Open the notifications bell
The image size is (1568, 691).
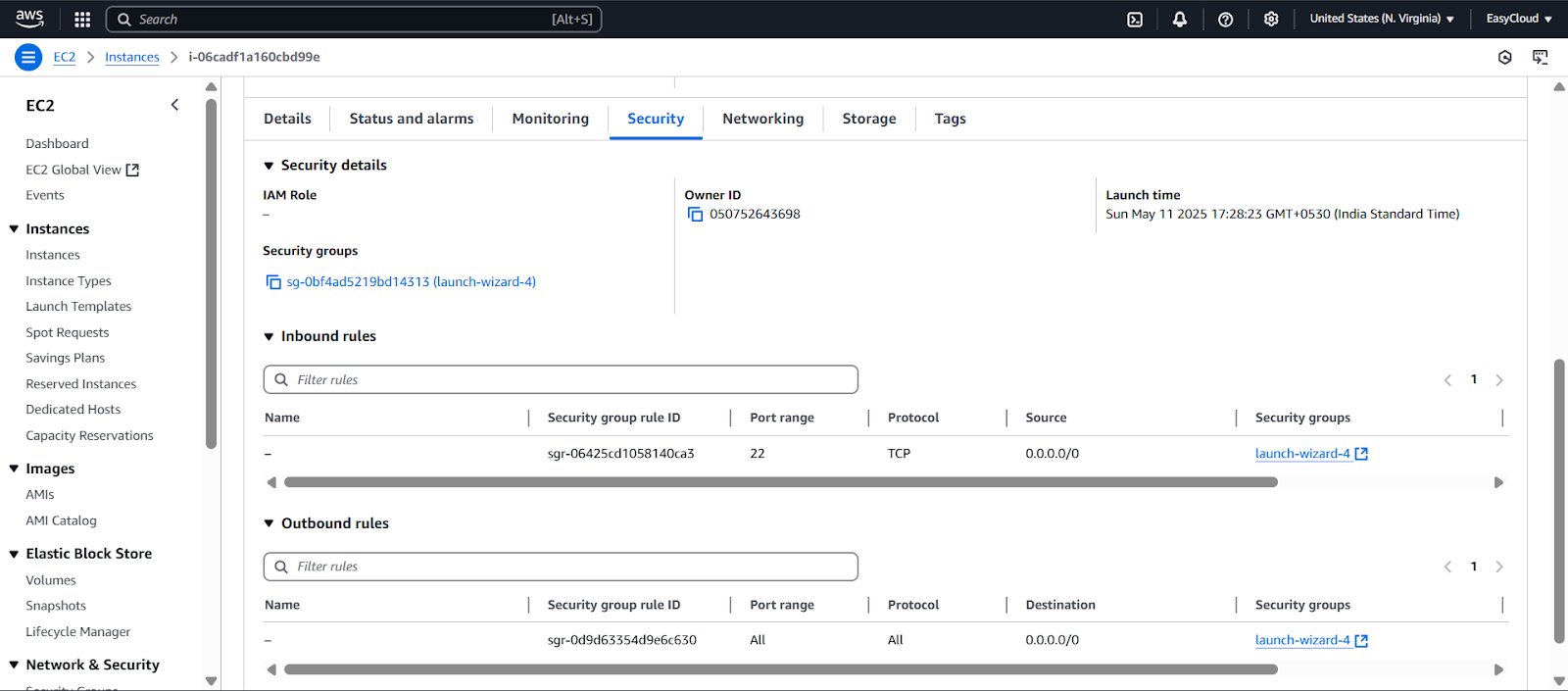1180,19
